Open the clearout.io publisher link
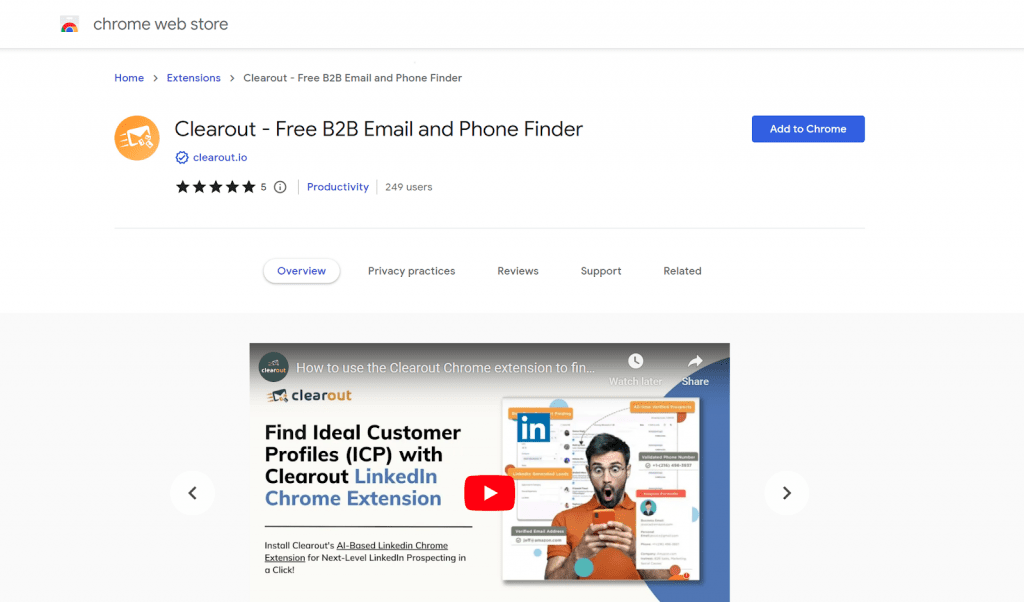The height and width of the screenshot is (602, 1024). click(x=220, y=157)
